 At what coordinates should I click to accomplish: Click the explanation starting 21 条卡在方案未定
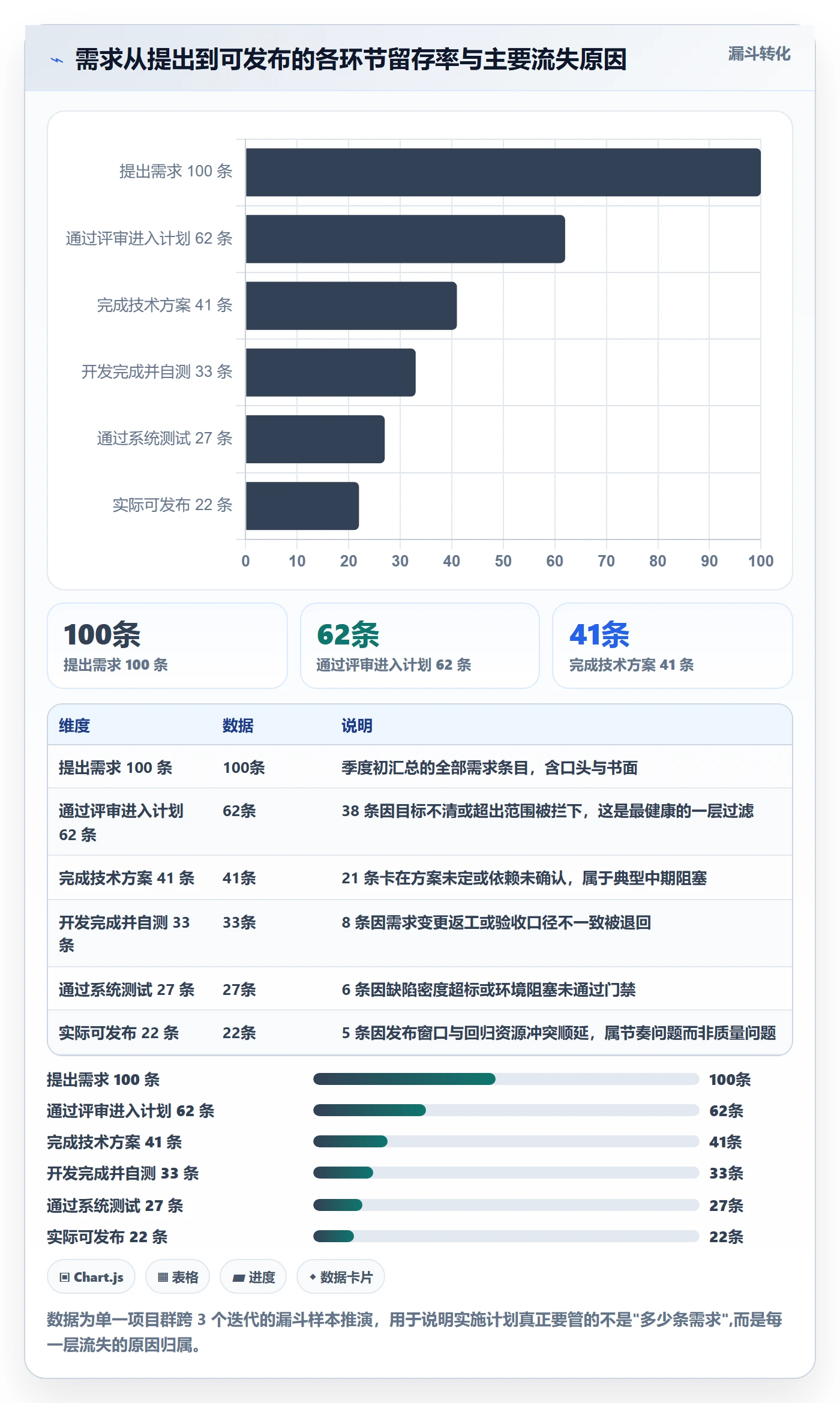(524, 878)
